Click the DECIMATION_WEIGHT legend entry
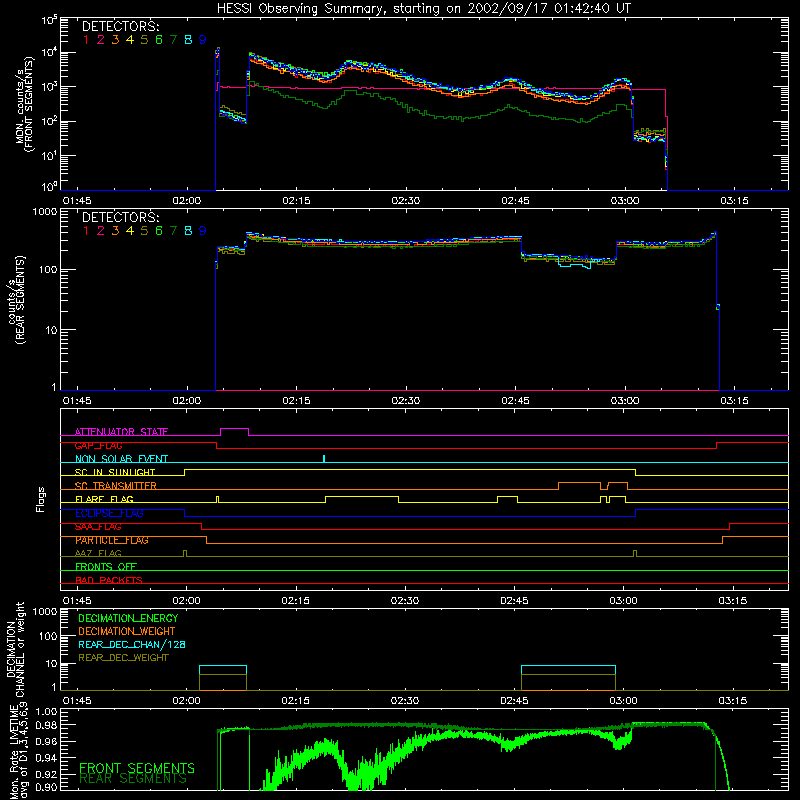This screenshot has height=800, width=800. pyautogui.click(x=127, y=631)
